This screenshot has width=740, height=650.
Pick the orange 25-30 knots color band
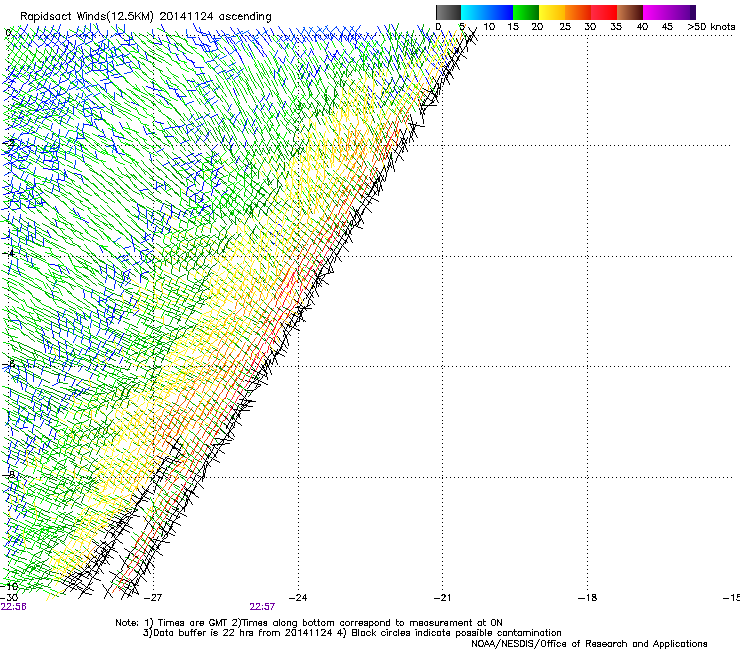pyautogui.click(x=578, y=12)
